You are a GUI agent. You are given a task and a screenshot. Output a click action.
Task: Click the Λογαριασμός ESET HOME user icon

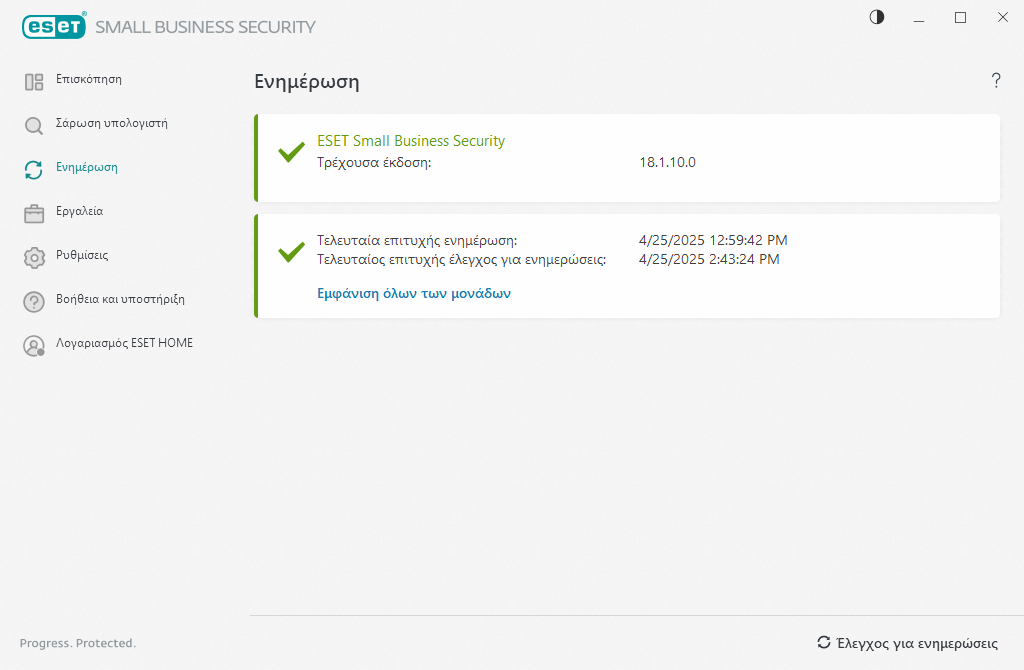[x=34, y=346]
